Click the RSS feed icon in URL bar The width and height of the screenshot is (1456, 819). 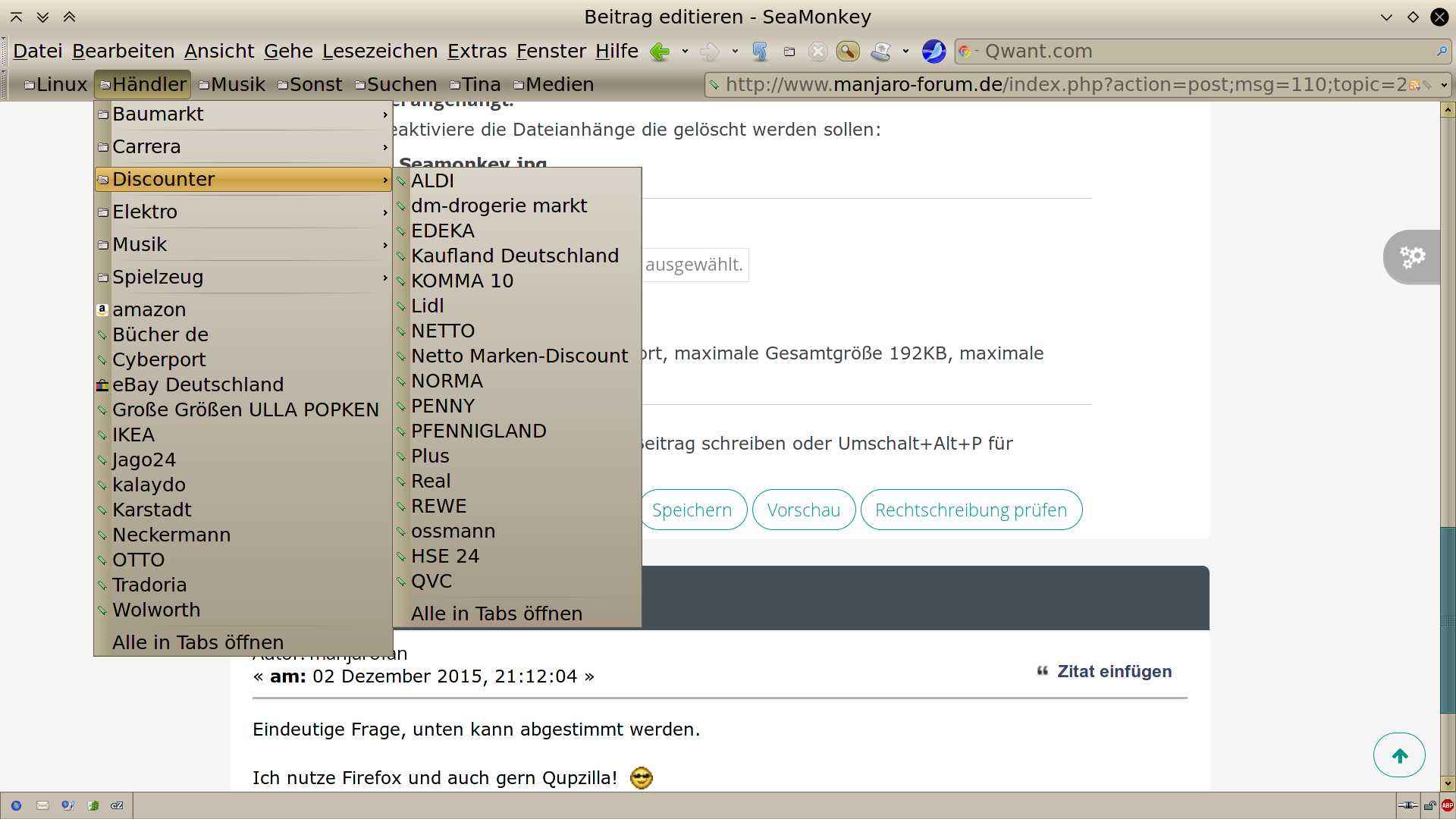[x=1414, y=85]
